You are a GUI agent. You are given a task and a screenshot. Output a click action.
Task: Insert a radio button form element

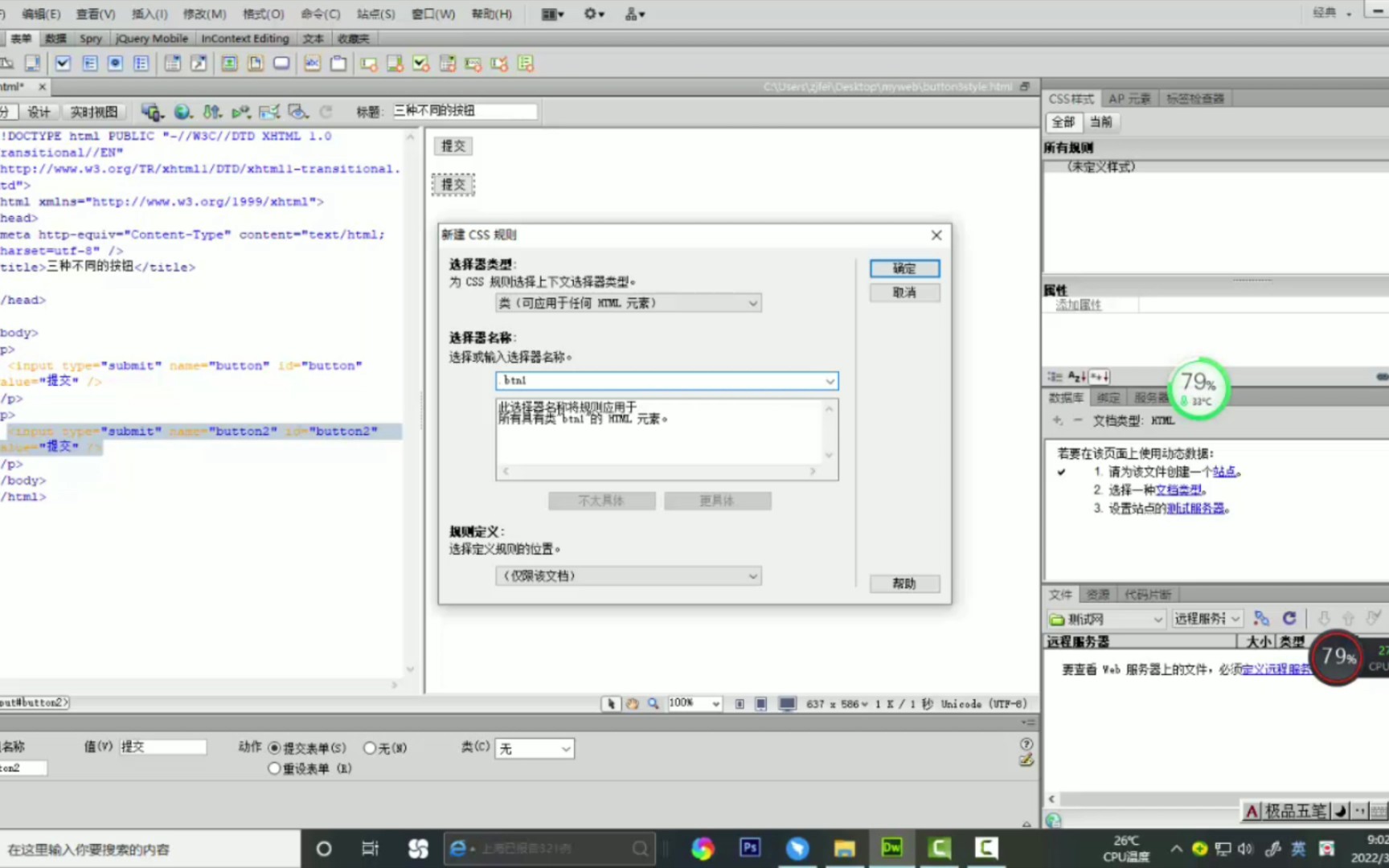coord(115,63)
